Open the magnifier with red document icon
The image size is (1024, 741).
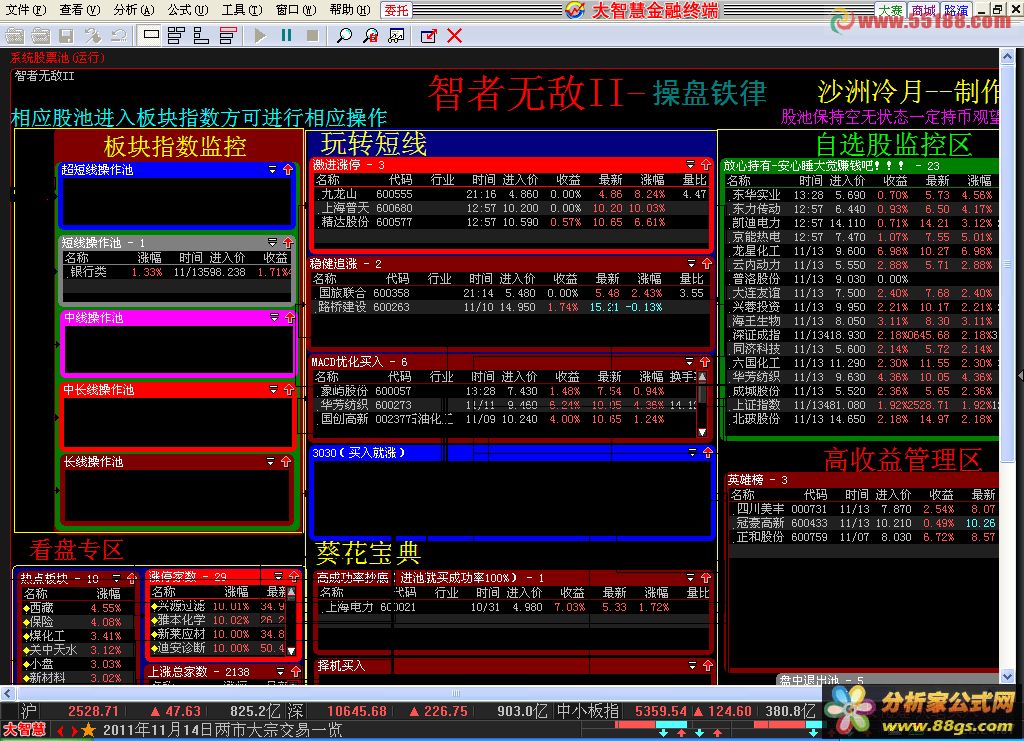click(x=371, y=35)
